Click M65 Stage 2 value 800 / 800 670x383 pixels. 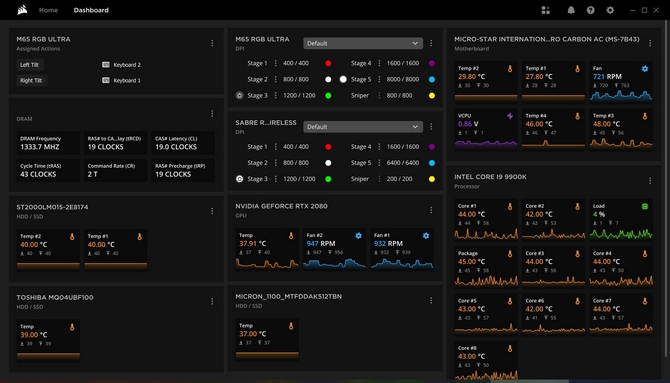296,79
